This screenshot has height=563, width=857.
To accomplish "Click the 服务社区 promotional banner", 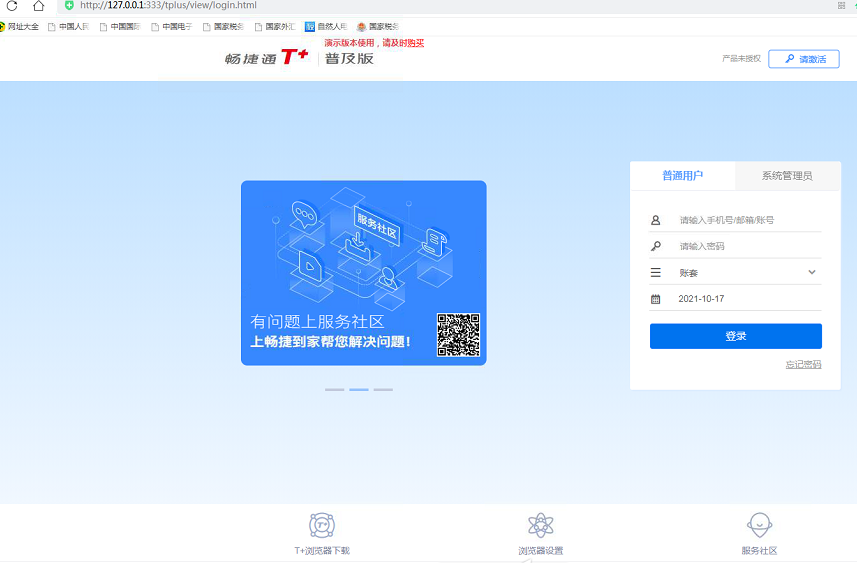I will 363,273.
